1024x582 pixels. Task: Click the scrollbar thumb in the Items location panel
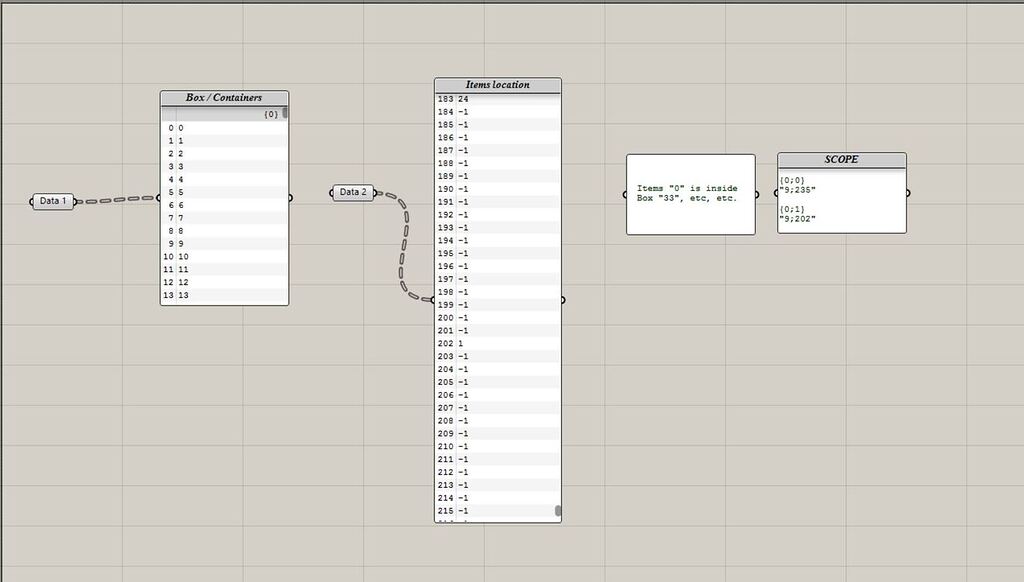point(555,510)
